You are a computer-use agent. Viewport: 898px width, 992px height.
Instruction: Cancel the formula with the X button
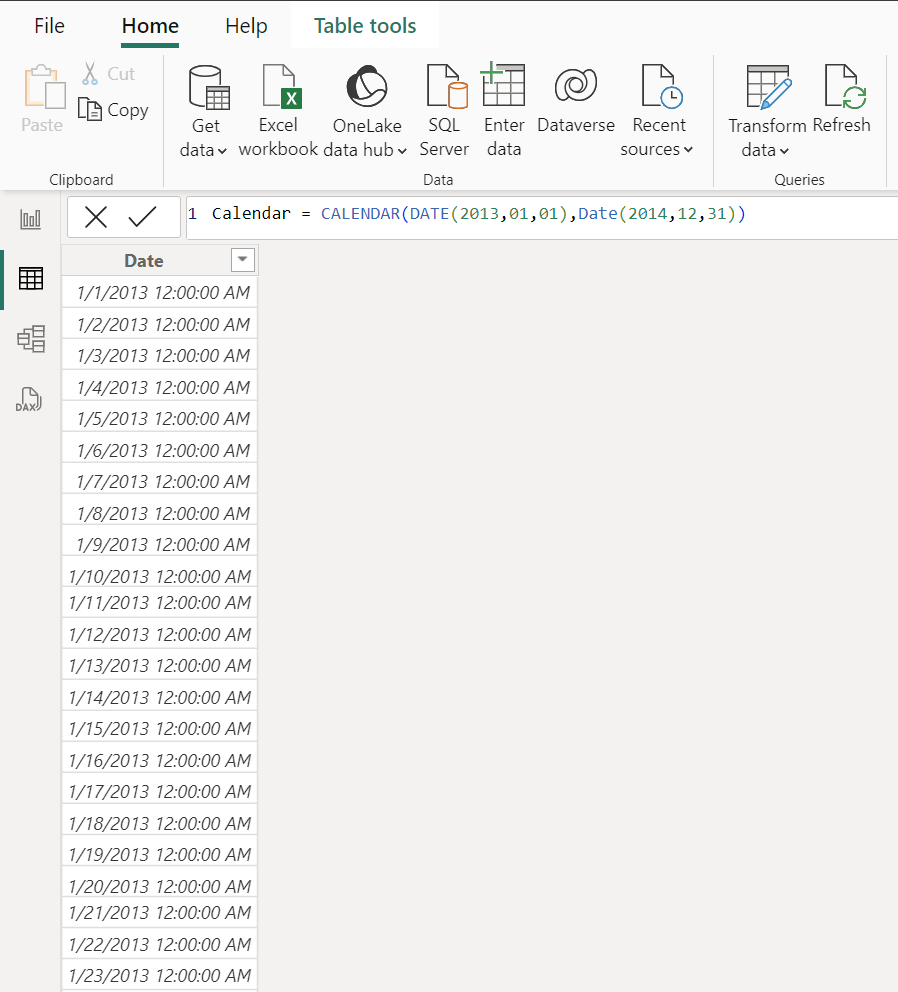(x=96, y=218)
